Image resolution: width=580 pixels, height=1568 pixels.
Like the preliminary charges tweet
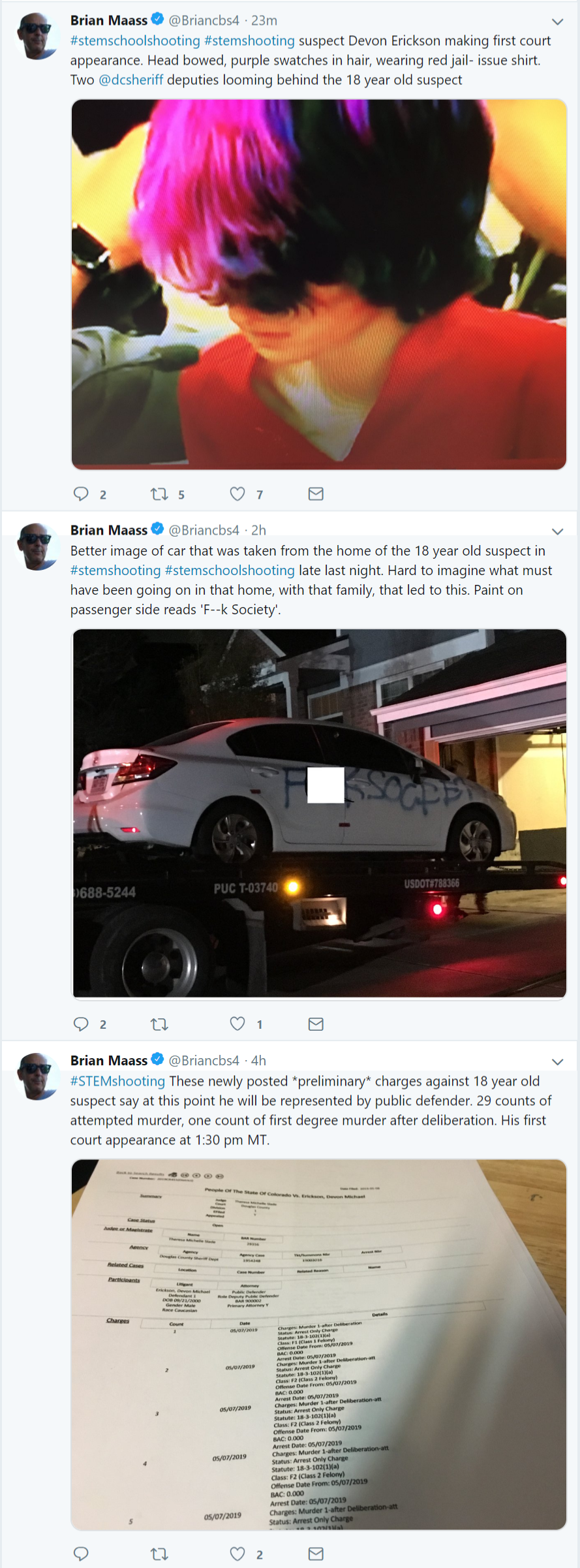coord(237,1554)
